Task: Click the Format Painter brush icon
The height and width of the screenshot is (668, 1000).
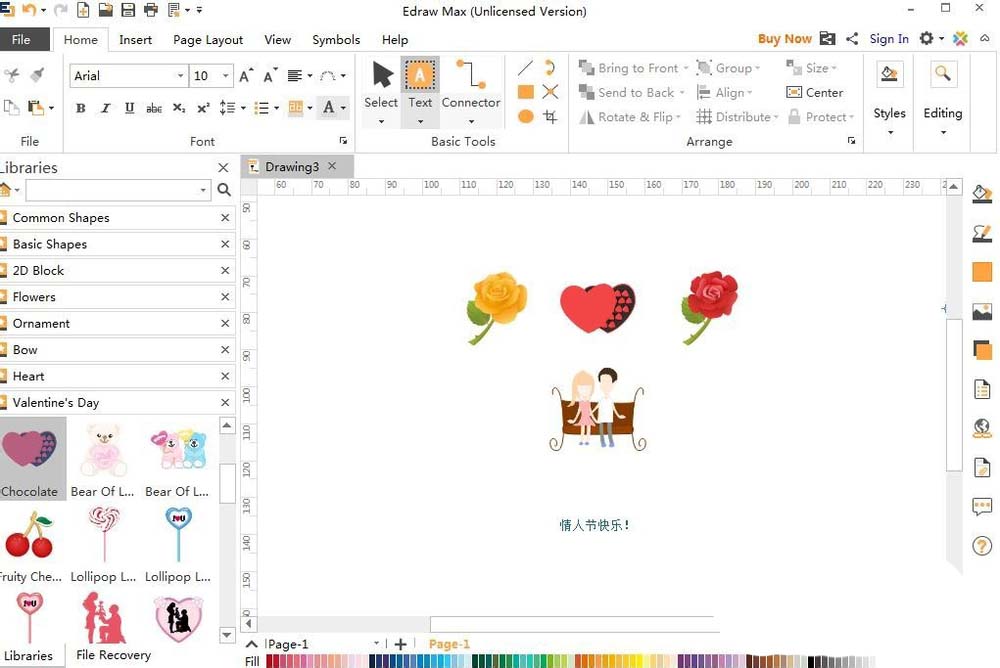Action: point(37,74)
